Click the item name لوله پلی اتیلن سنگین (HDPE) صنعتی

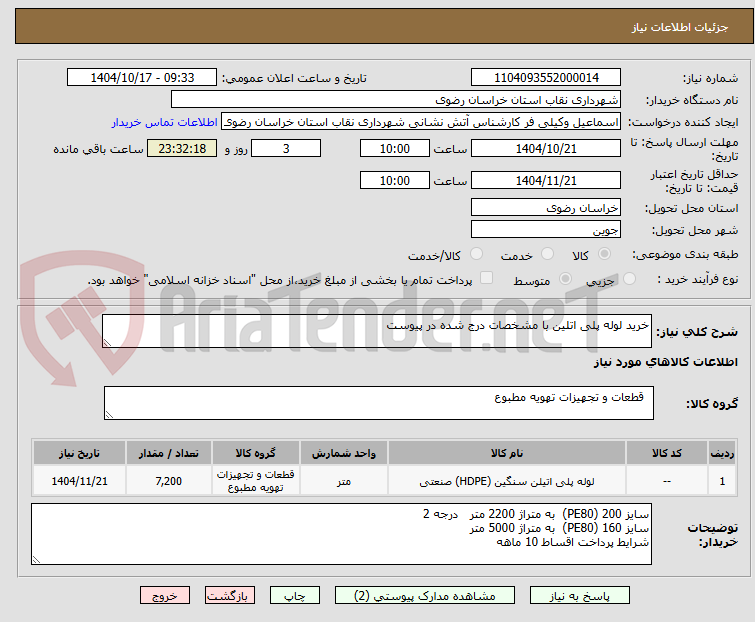[507, 481]
